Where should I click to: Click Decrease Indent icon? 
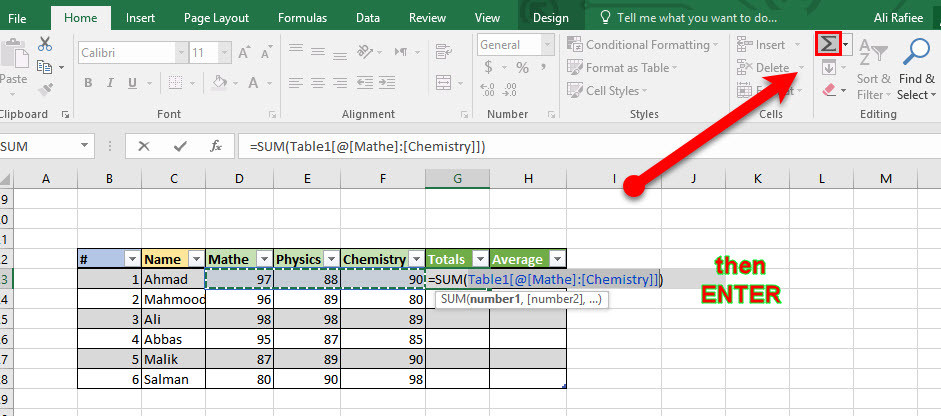(x=364, y=82)
